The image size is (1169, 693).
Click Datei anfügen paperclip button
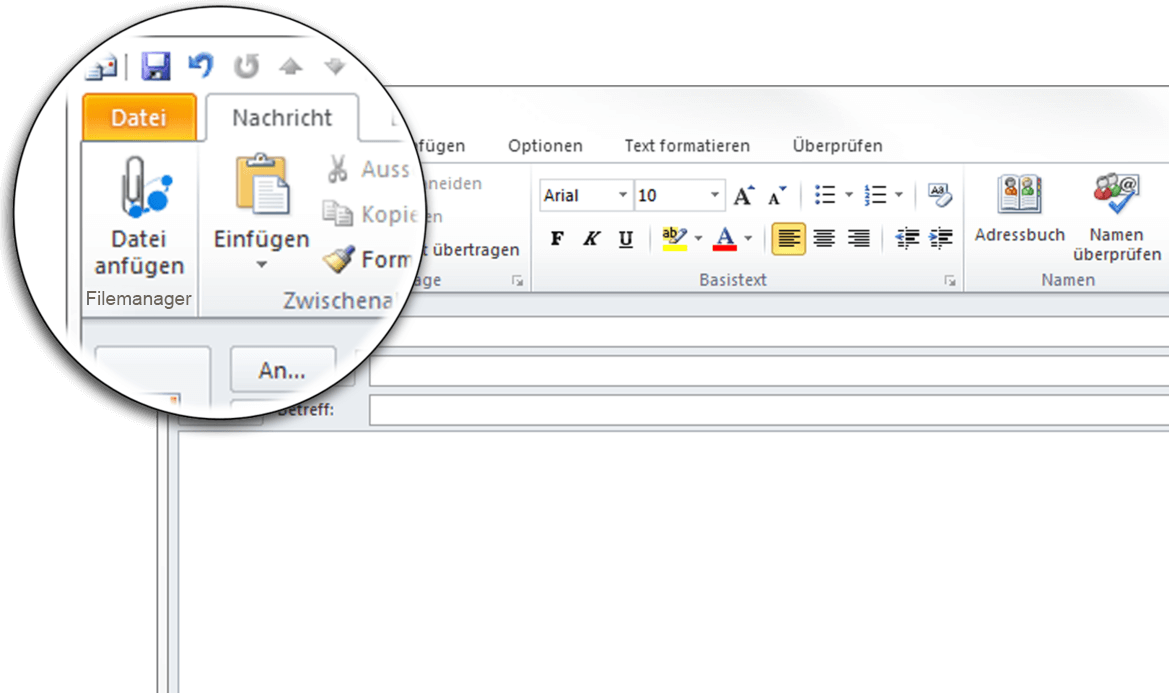point(139,218)
